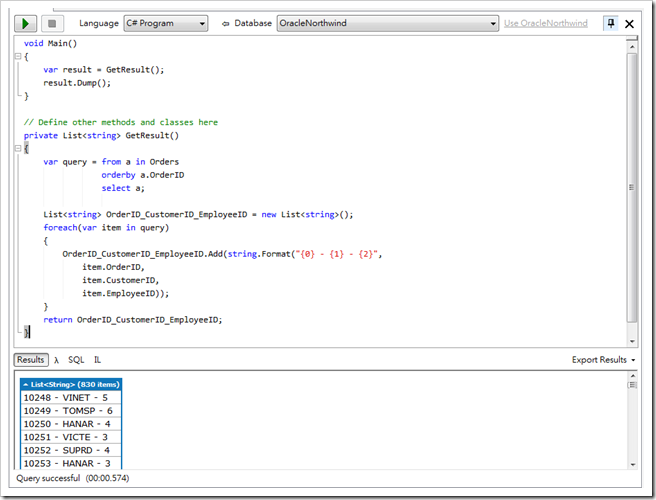Select result row 10253 - HANAR - 3
The width and height of the screenshot is (656, 500).
(x=71, y=463)
